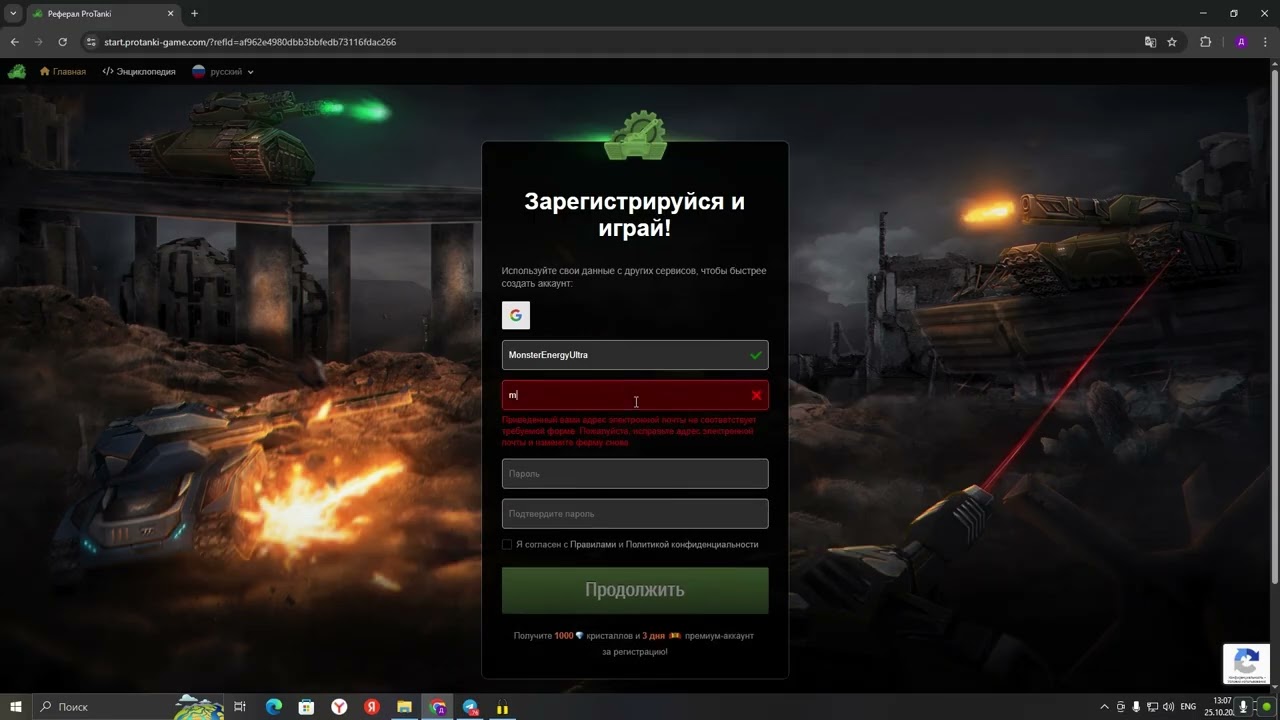This screenshot has height=720, width=1280.
Task: Open Microsoft Store from the taskbar
Action: coord(306,707)
